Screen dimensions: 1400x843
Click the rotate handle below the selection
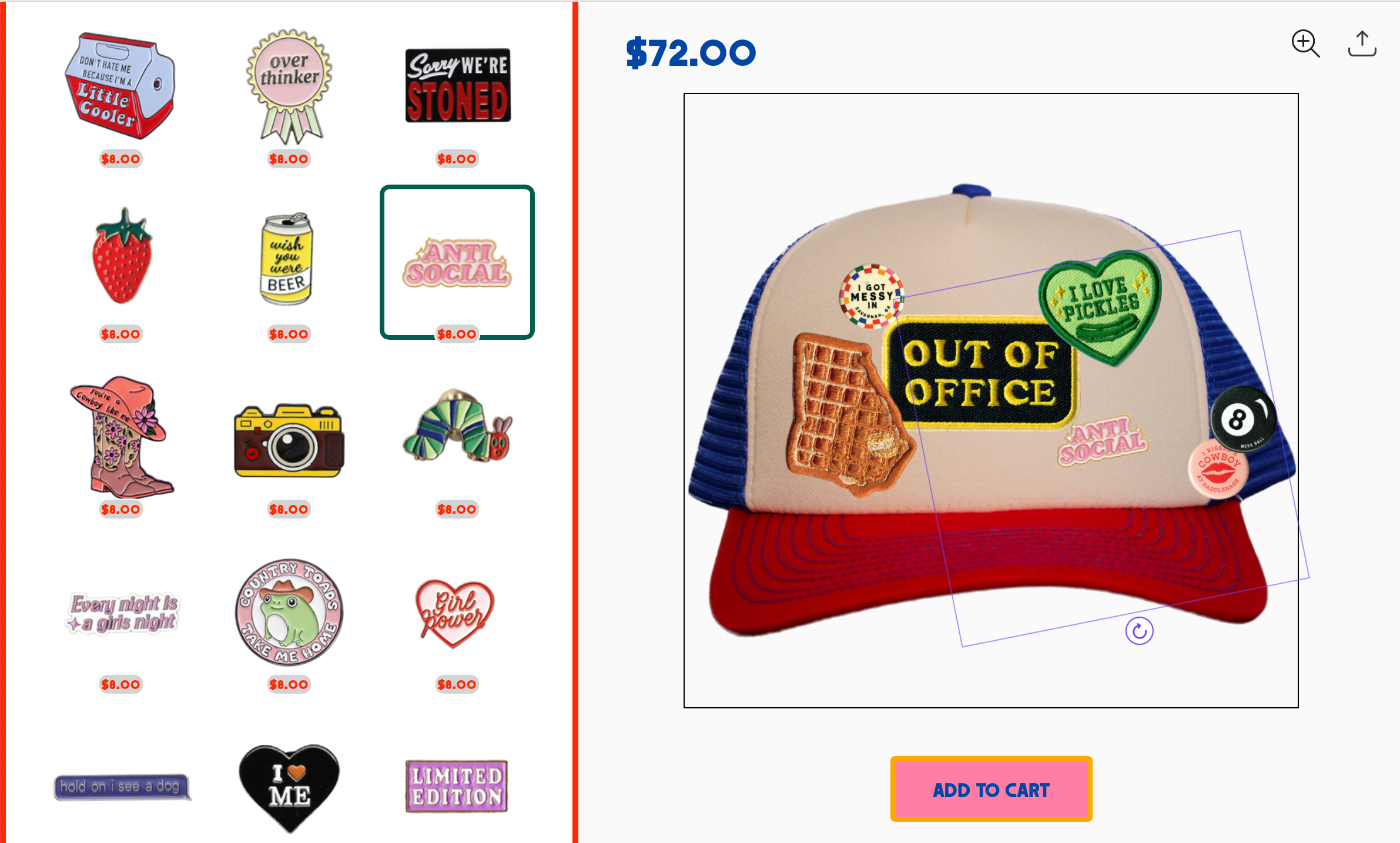[x=1139, y=631]
